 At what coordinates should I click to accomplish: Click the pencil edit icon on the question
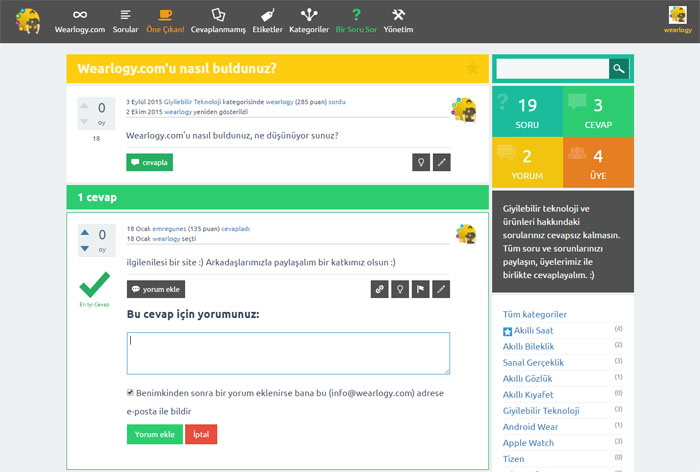[x=441, y=162]
